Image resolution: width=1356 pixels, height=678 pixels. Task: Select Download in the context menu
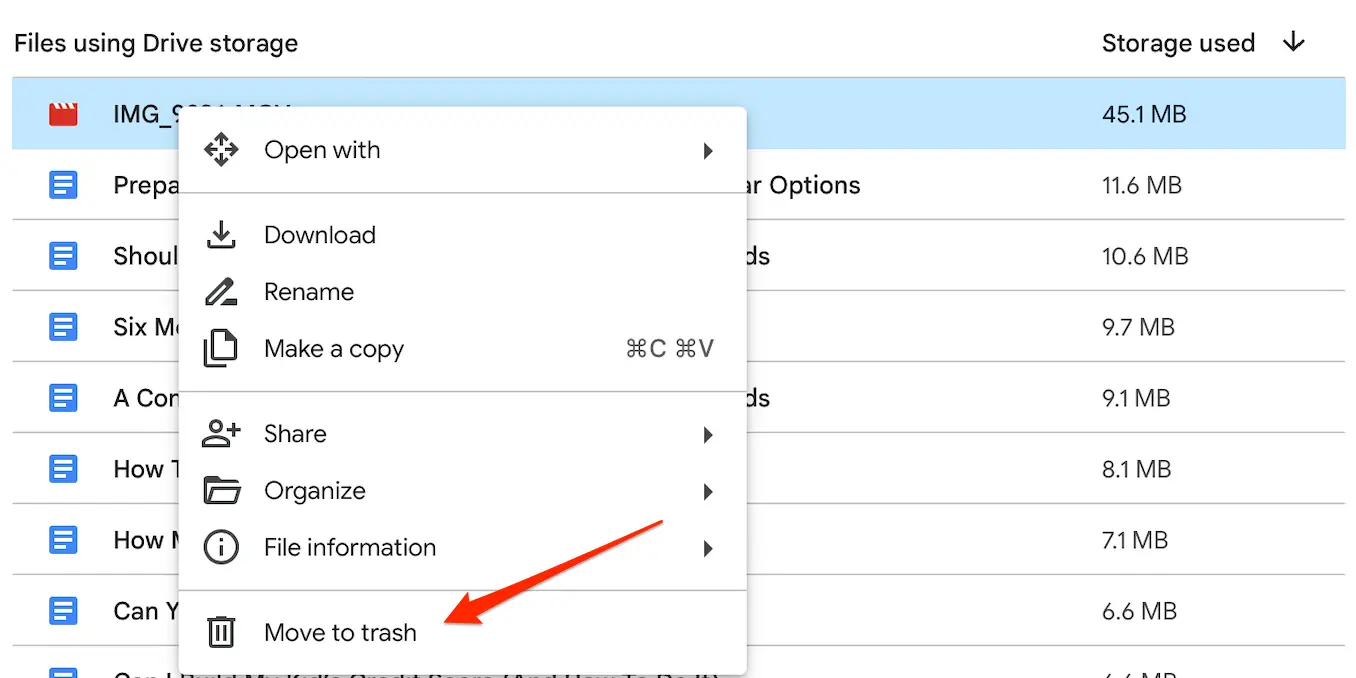[319, 234]
